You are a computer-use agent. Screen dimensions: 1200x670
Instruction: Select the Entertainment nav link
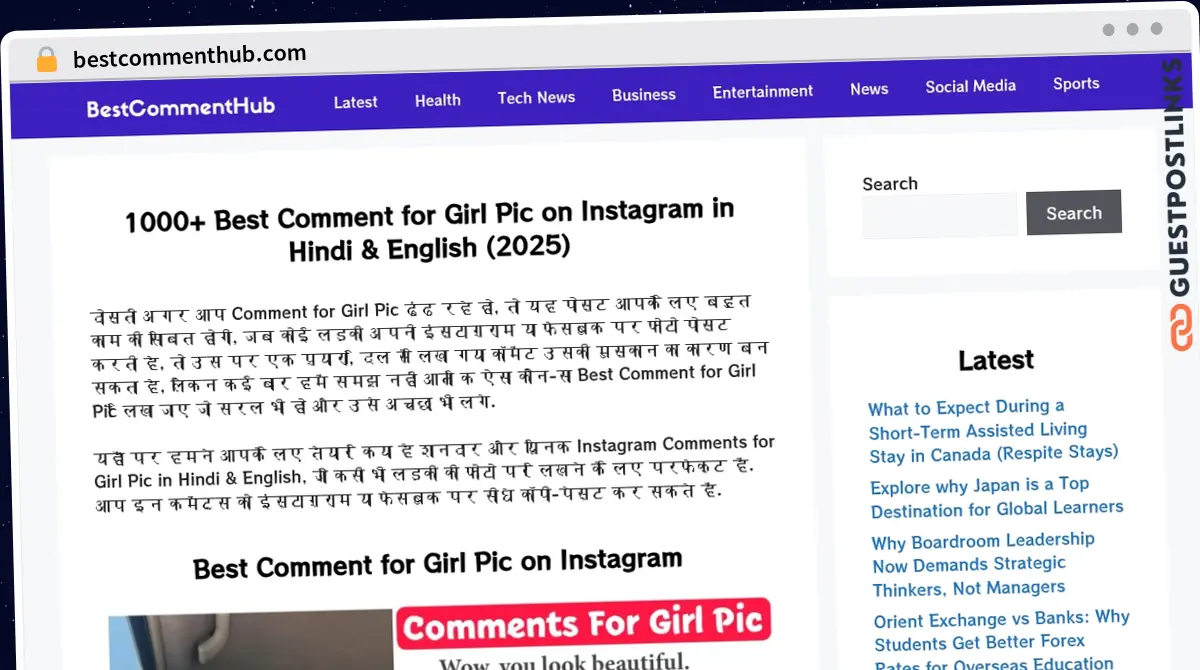pyautogui.click(x=762, y=91)
